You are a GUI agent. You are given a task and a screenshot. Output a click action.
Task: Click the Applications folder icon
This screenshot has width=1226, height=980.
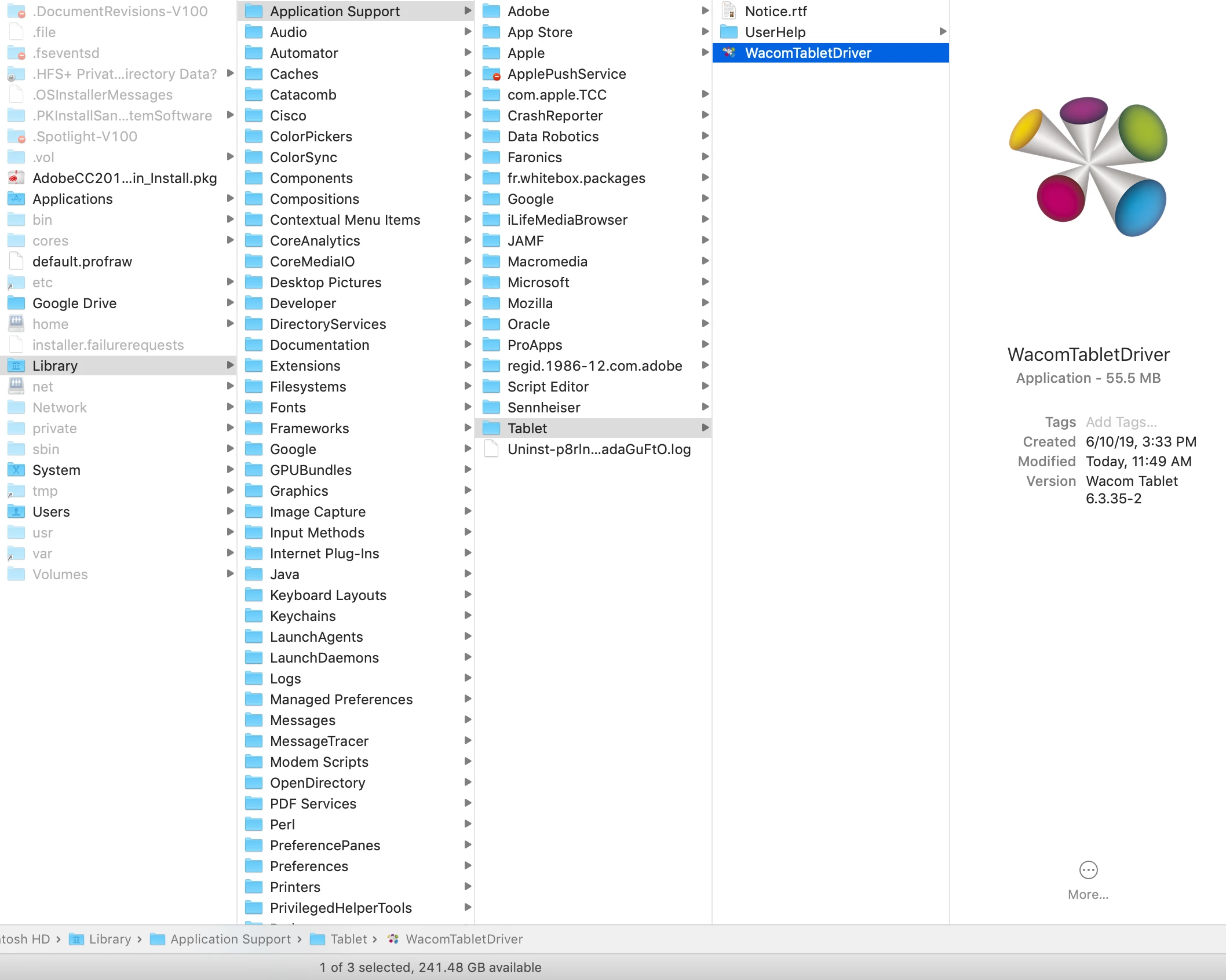tap(16, 199)
